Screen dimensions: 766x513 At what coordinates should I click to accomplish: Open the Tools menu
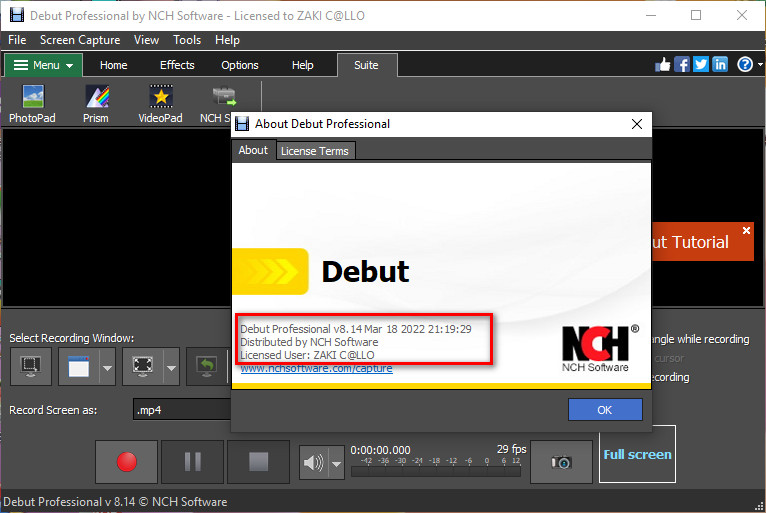coord(187,40)
